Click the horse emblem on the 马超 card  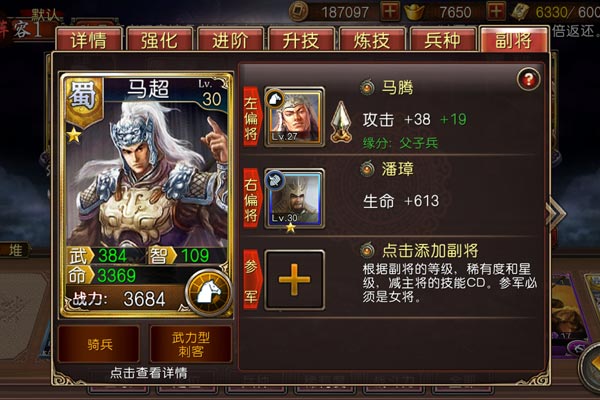[208, 293]
